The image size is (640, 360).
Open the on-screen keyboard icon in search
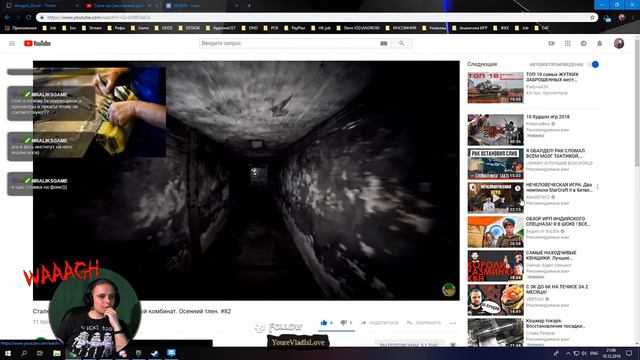pyautogui.click(x=384, y=43)
